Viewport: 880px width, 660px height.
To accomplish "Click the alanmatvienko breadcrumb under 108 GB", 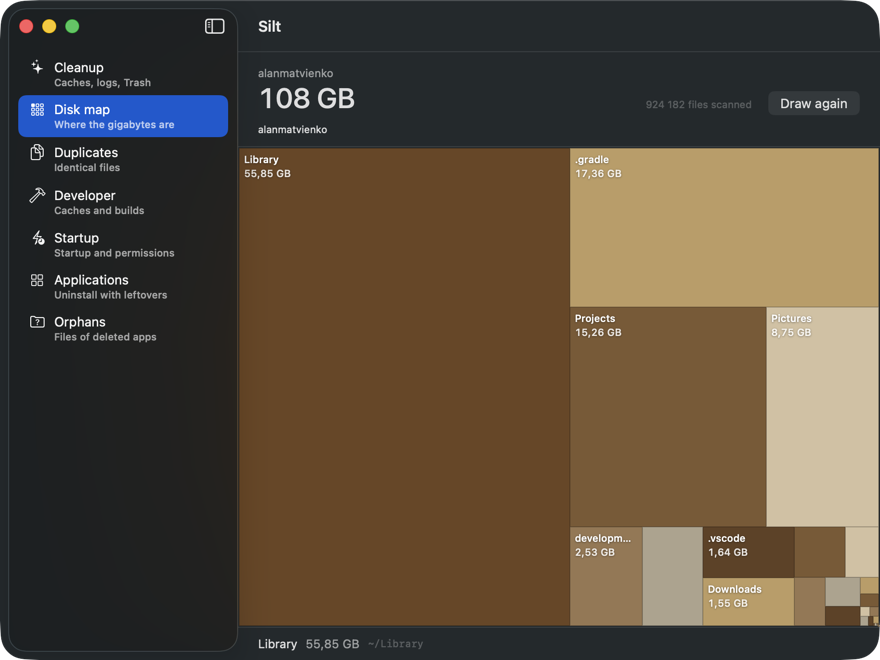I will 292,130.
